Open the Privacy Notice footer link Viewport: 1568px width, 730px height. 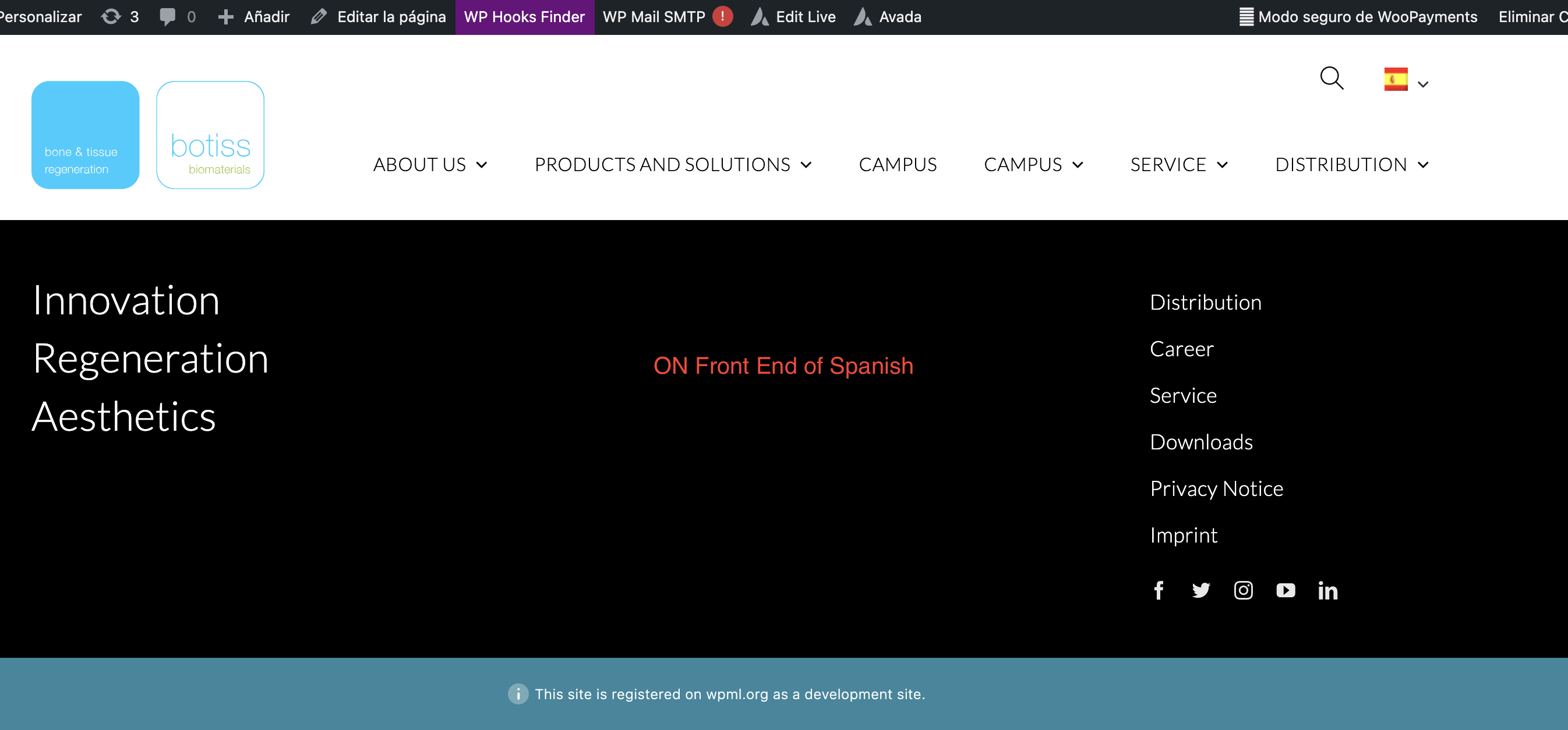pyautogui.click(x=1216, y=488)
